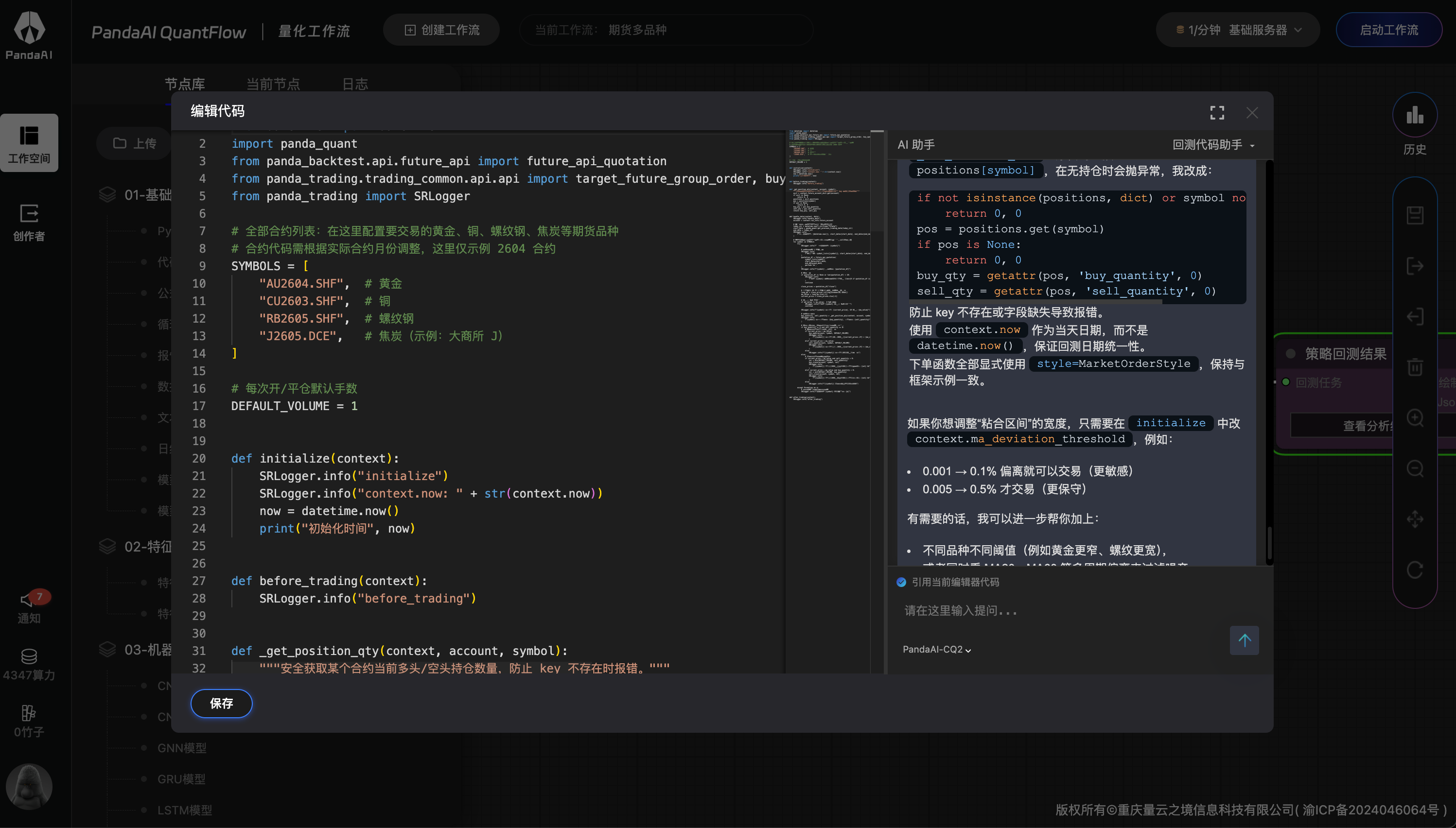Open the 回测代码助手 assistant dropdown
1456x828 pixels.
point(1213,145)
